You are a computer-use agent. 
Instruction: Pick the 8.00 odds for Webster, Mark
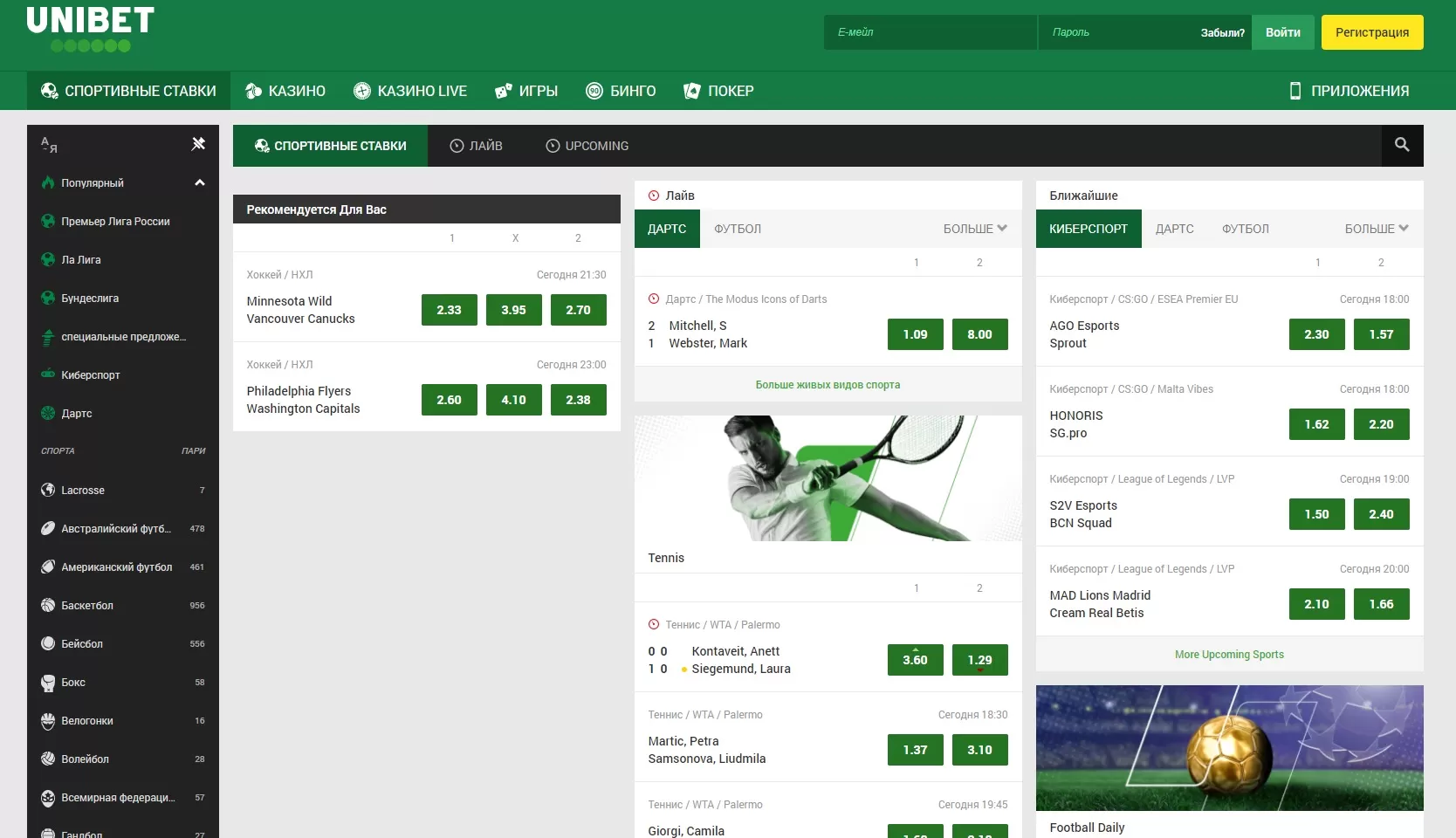click(x=979, y=334)
